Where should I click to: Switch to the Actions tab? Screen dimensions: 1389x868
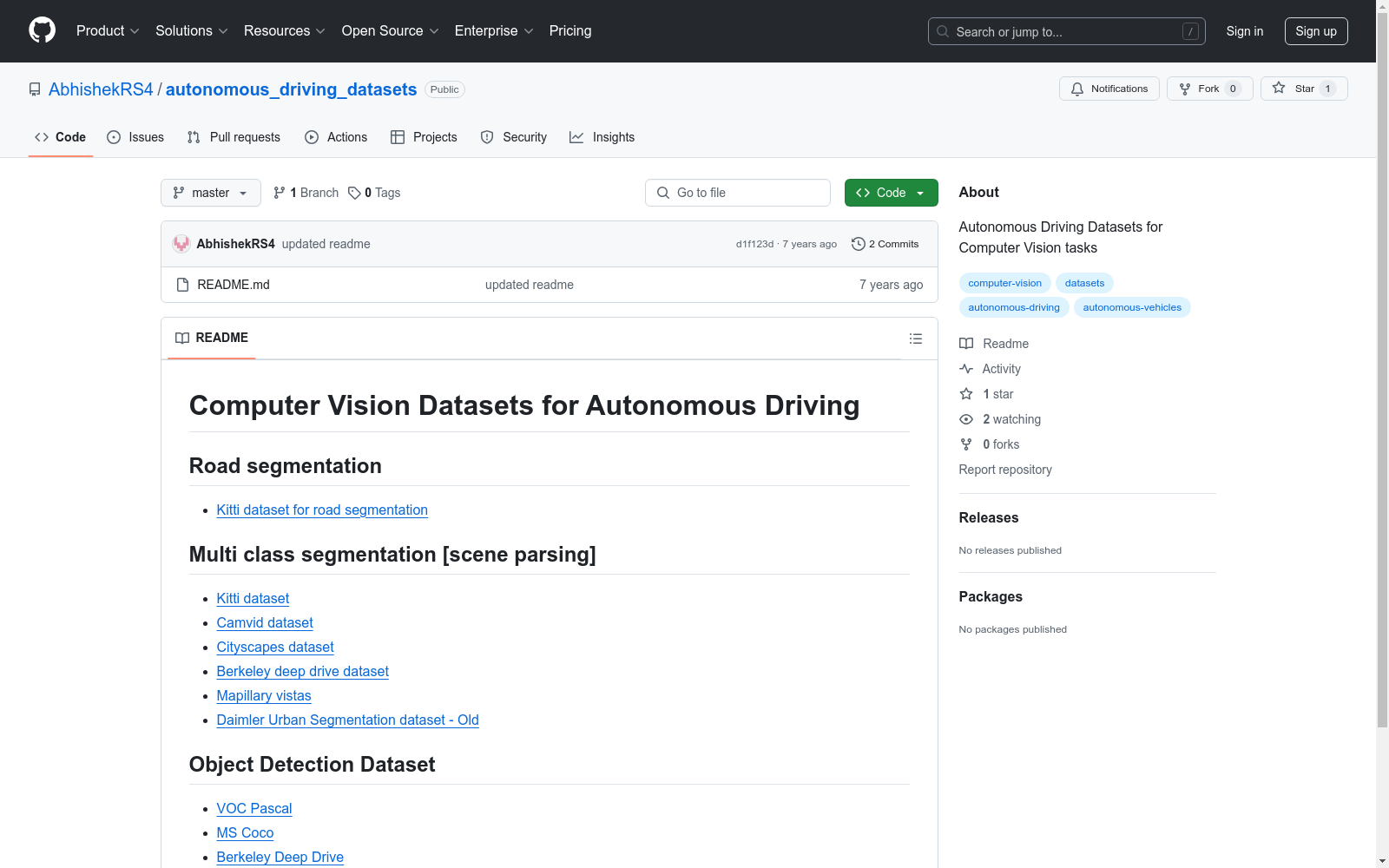336,137
